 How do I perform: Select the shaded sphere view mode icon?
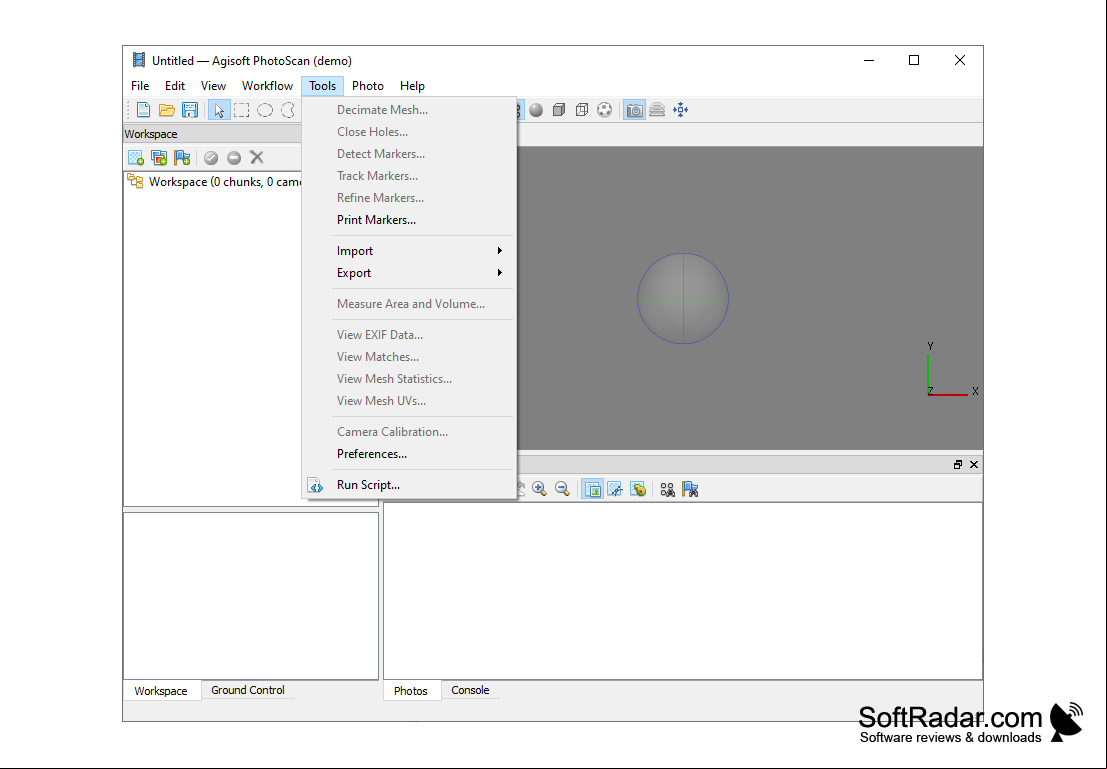[537, 109]
